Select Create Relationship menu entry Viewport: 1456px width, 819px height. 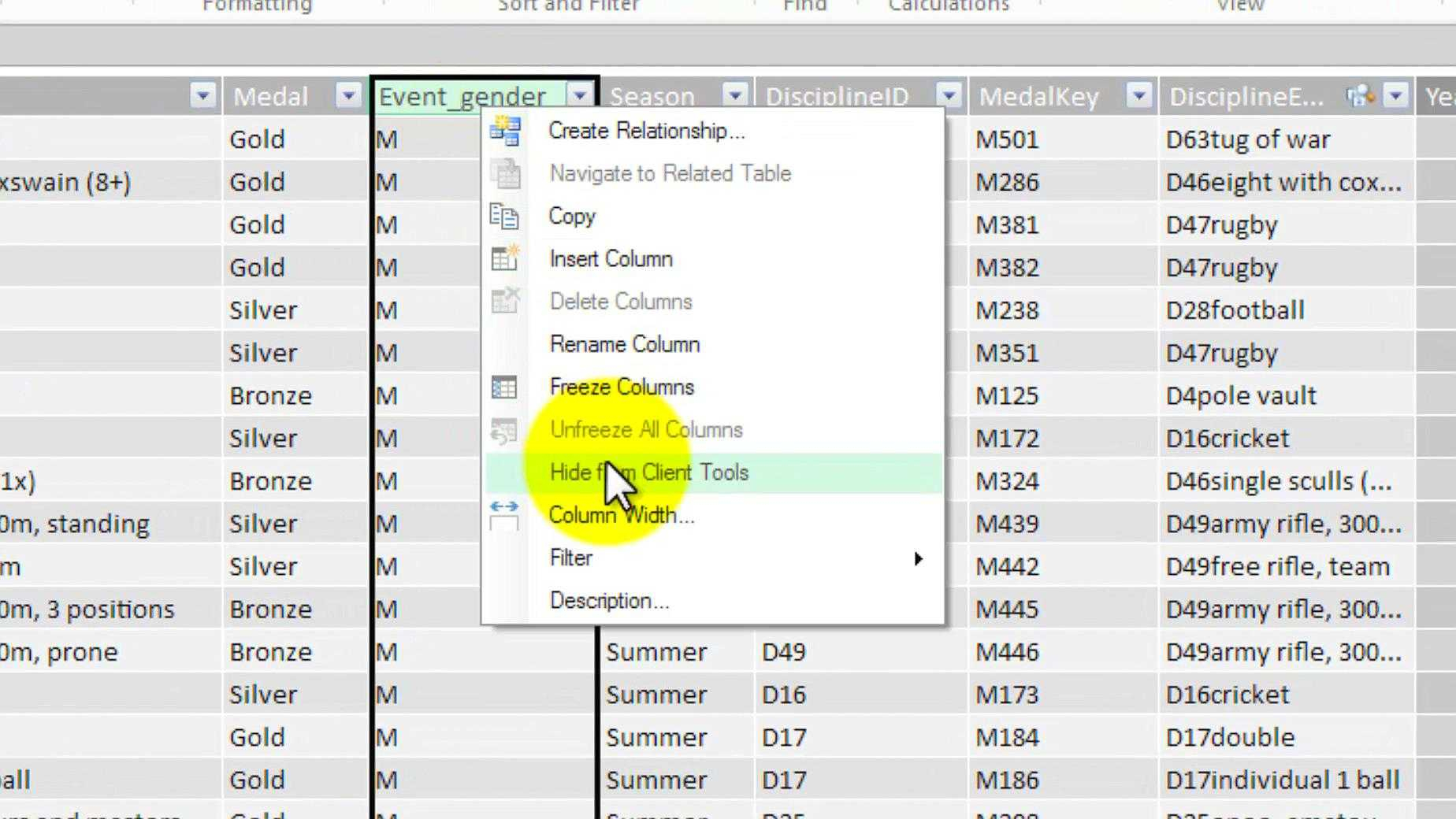(x=646, y=131)
